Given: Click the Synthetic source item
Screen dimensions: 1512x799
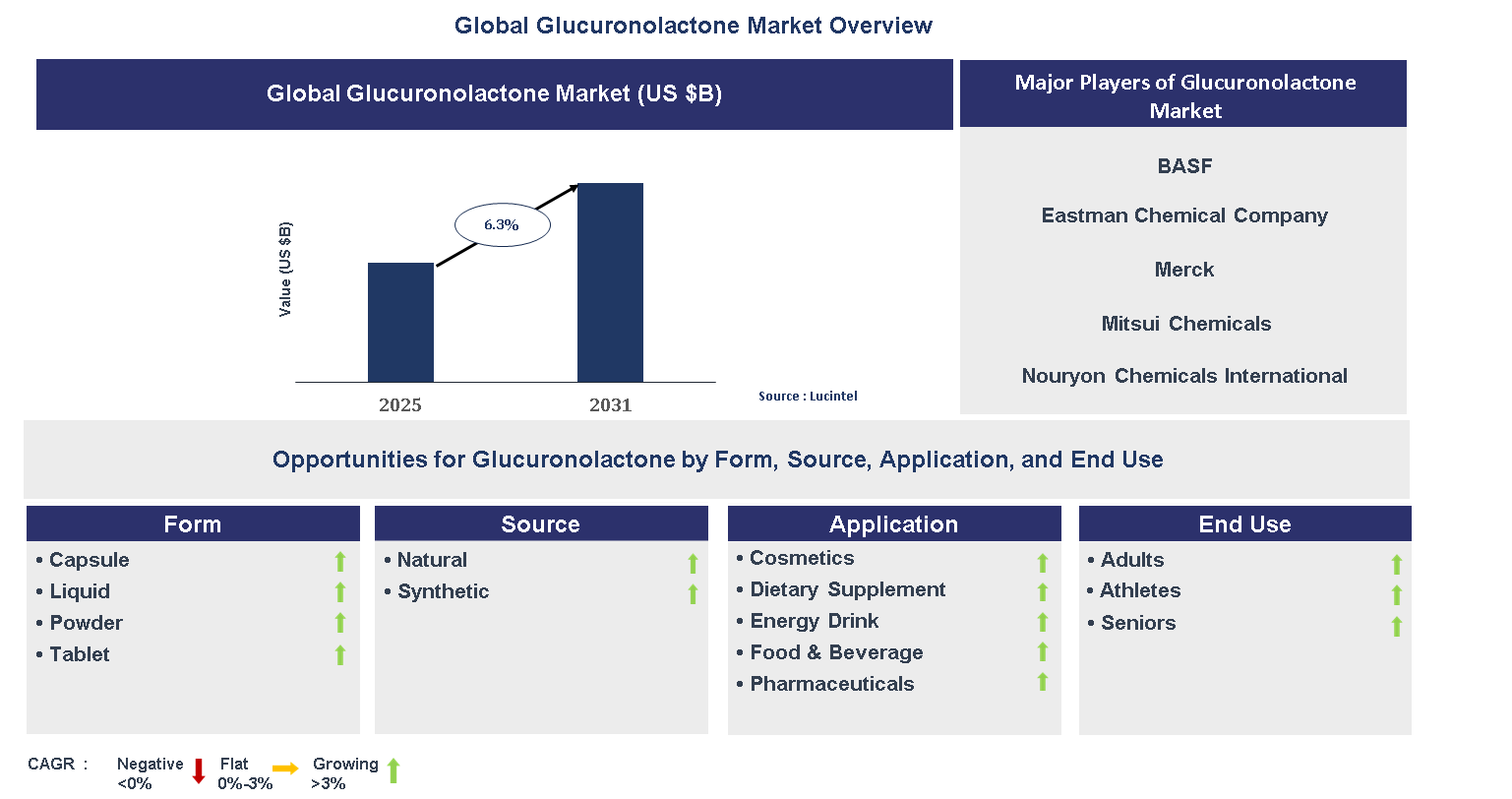Looking at the screenshot, I should click(x=443, y=591).
